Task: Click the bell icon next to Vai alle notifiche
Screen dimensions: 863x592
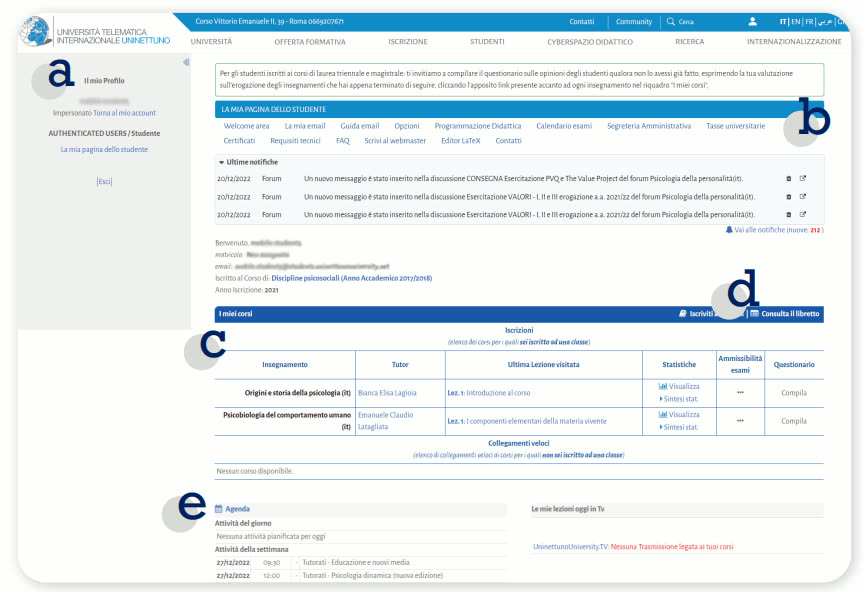Action: (729, 229)
